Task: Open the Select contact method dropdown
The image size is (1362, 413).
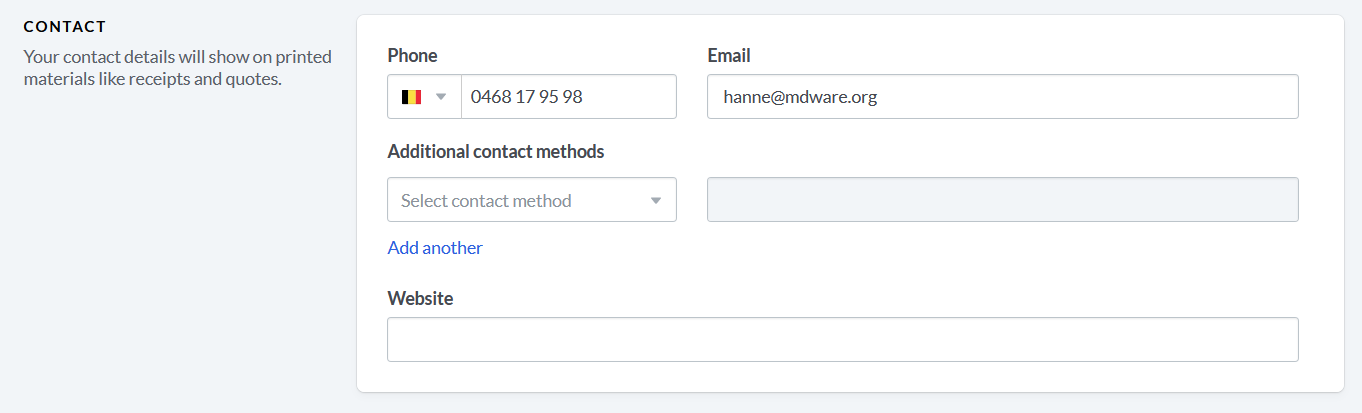Action: 532,200
